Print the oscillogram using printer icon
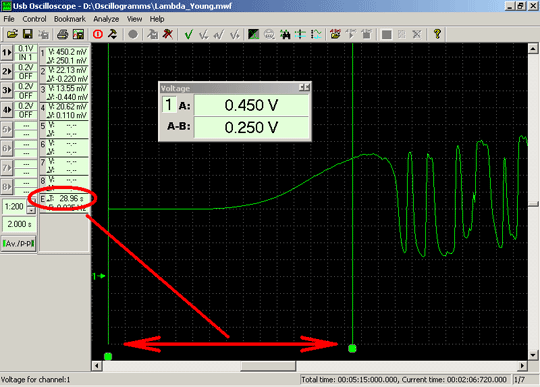Image resolution: width=540 pixels, height=387 pixels. [x=63, y=34]
